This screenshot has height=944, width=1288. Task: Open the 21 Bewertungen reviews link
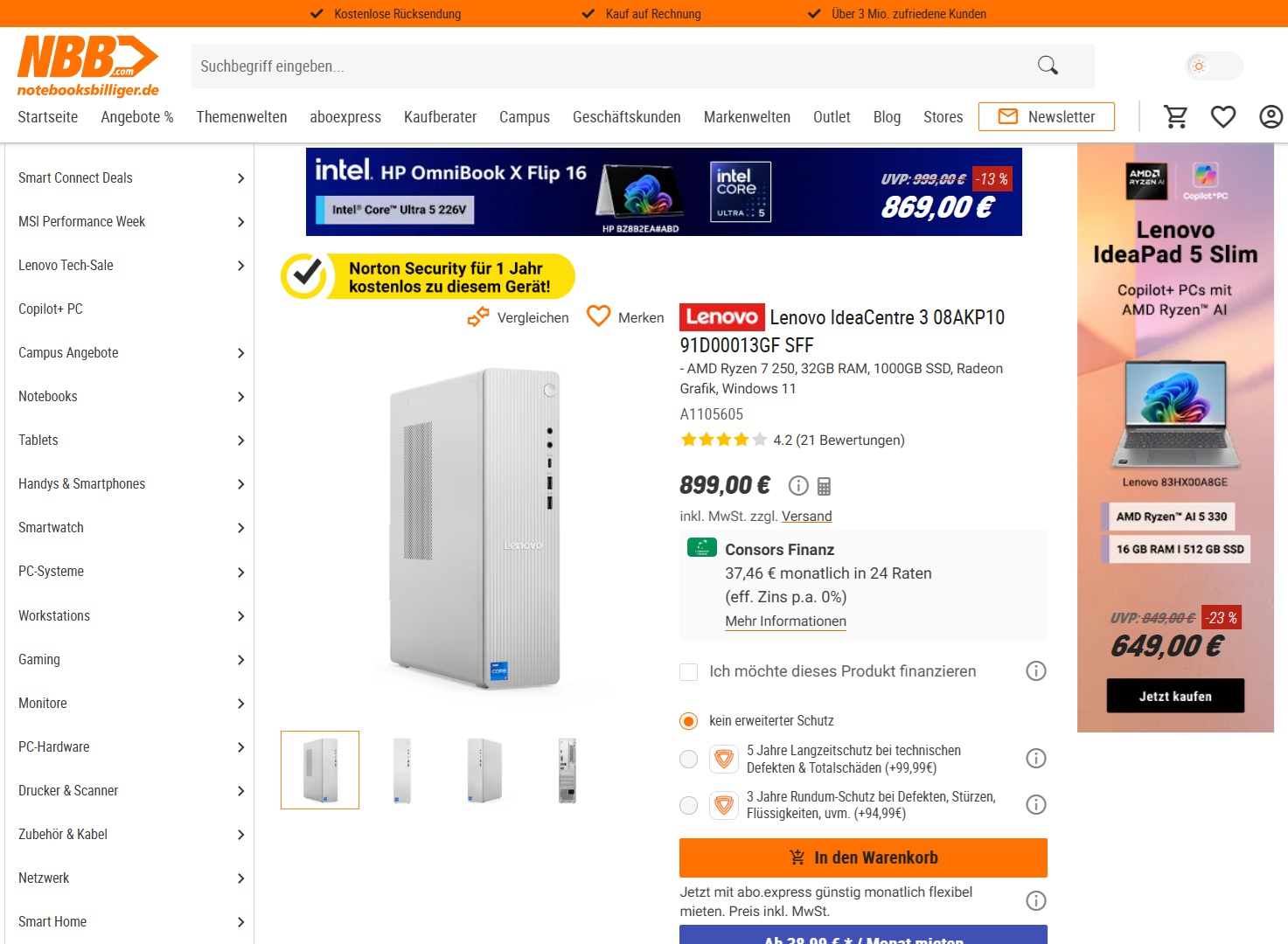(850, 440)
